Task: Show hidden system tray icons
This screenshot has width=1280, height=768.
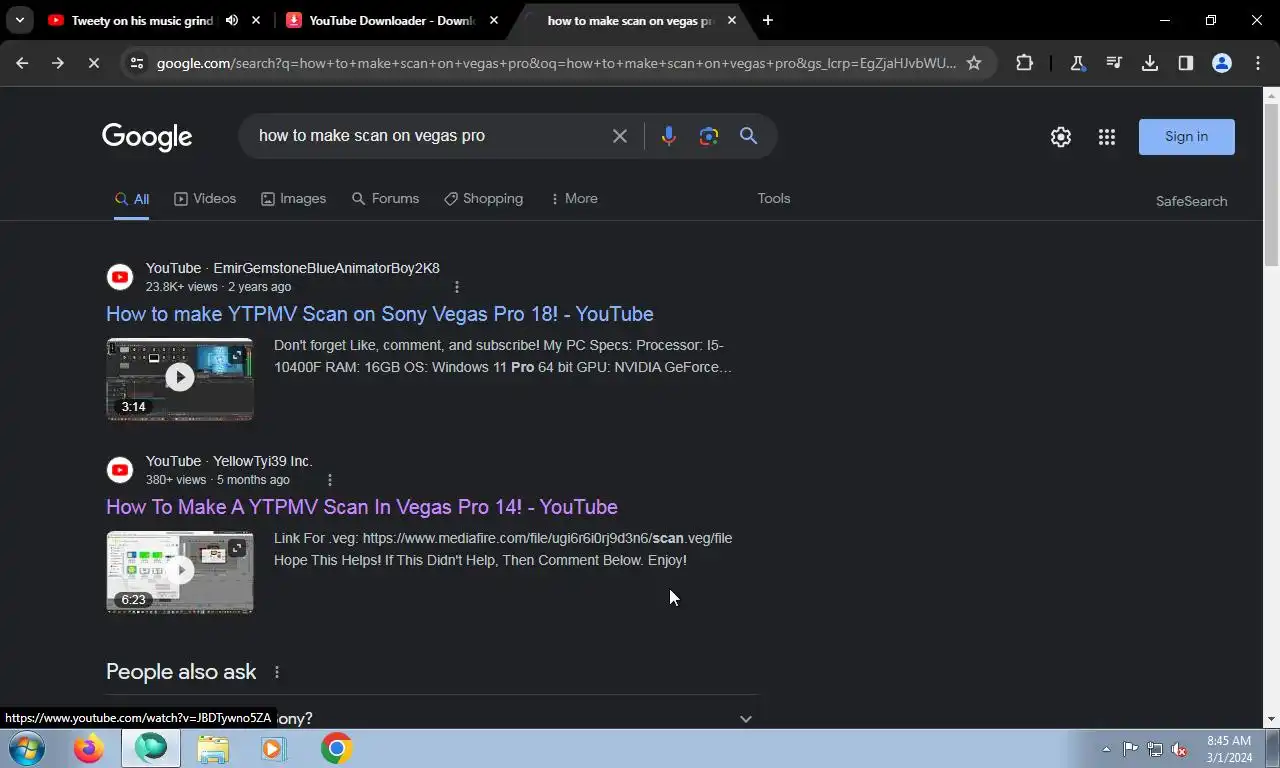Action: coord(1106,749)
